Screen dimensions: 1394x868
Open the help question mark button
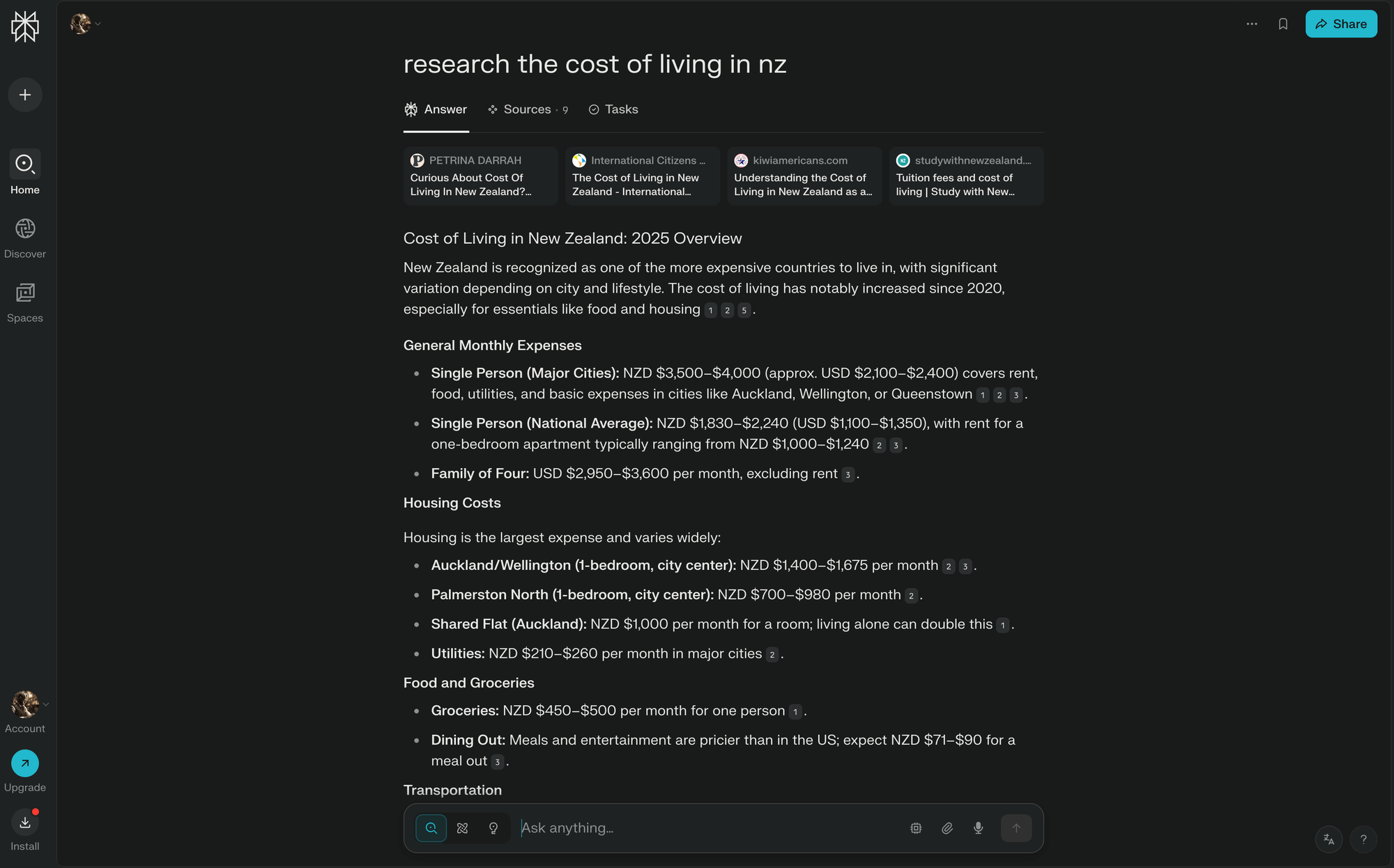tap(1363, 839)
